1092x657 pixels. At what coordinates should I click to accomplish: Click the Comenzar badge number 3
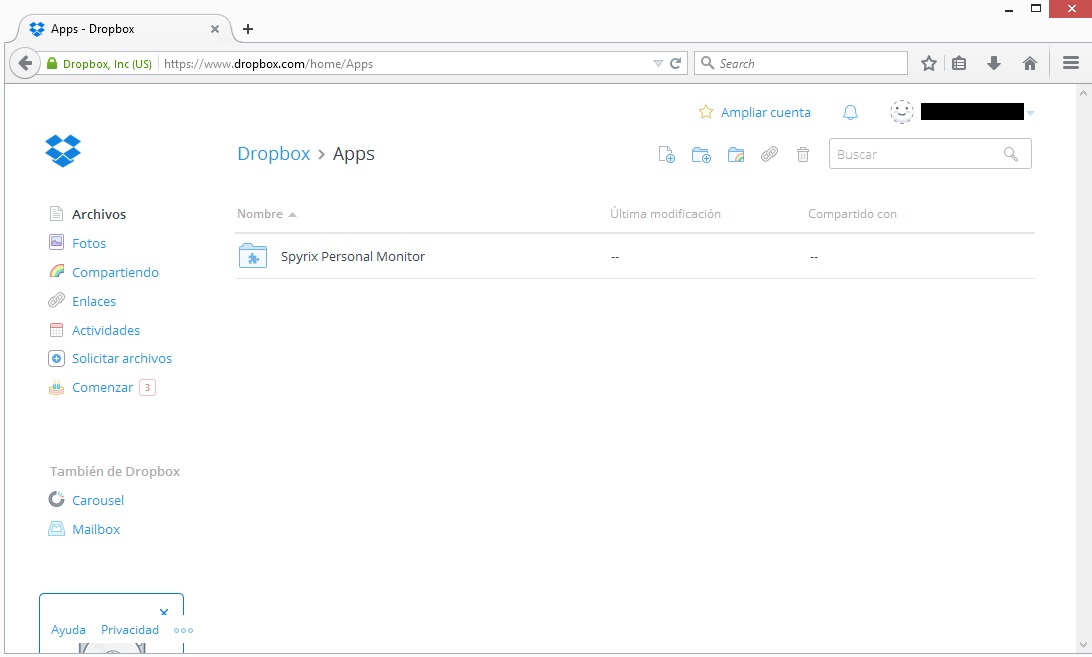pos(147,387)
